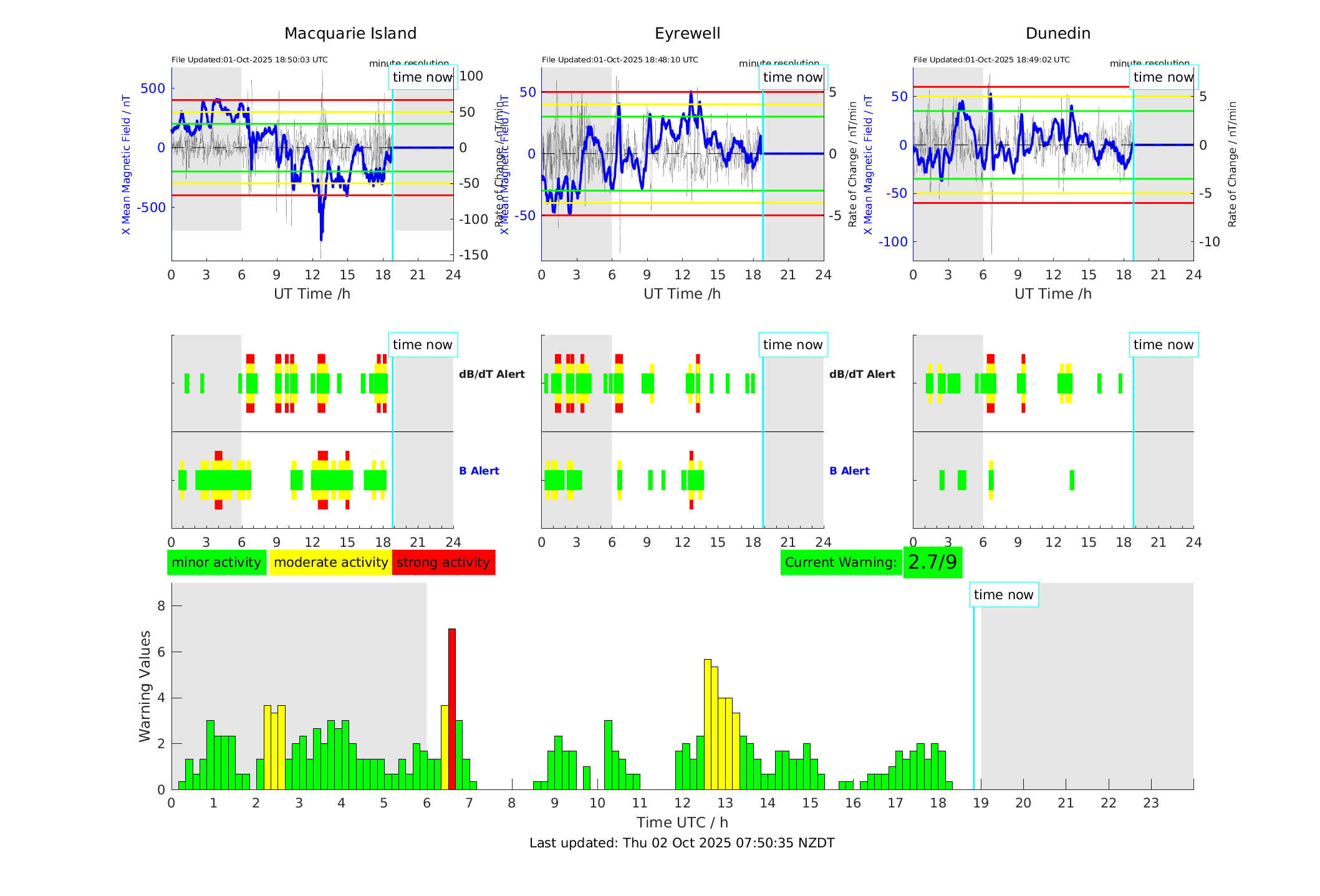Viewport: 1320px width, 896px height.
Task: Click the time now label in bottom chart
Action: pos(1003,595)
